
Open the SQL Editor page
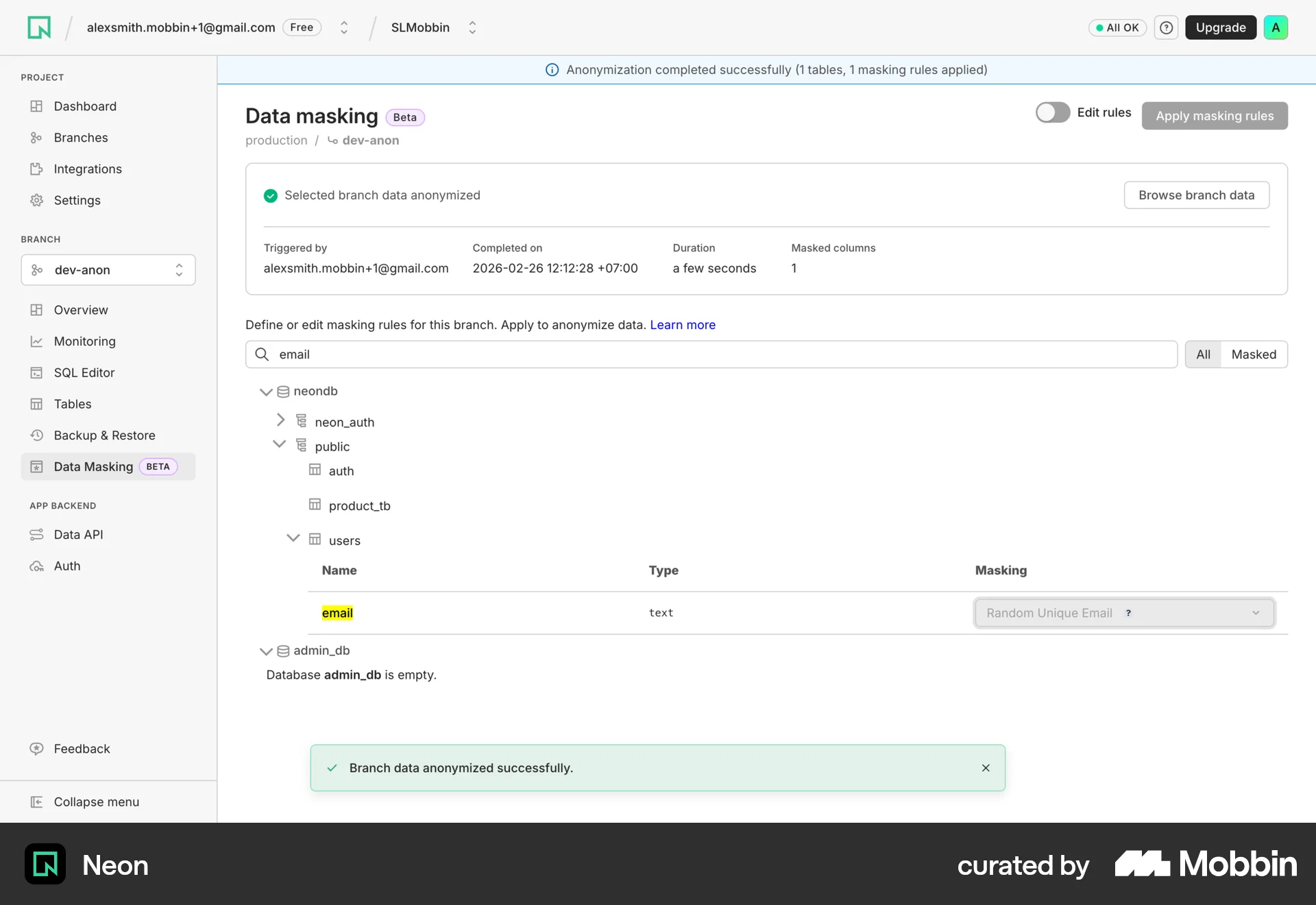coord(108,373)
